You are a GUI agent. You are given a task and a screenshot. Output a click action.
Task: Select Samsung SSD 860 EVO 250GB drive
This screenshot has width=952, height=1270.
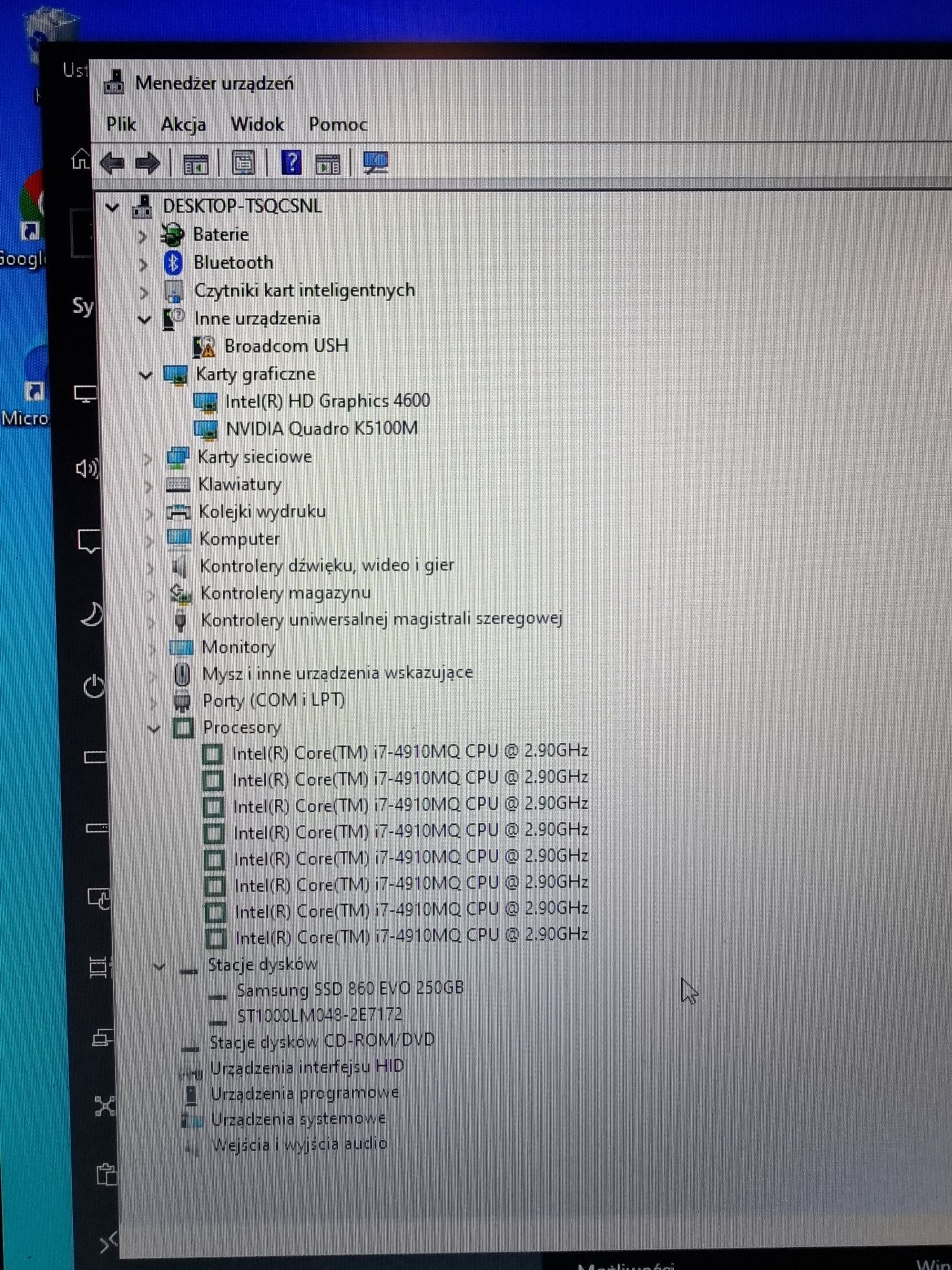350,989
